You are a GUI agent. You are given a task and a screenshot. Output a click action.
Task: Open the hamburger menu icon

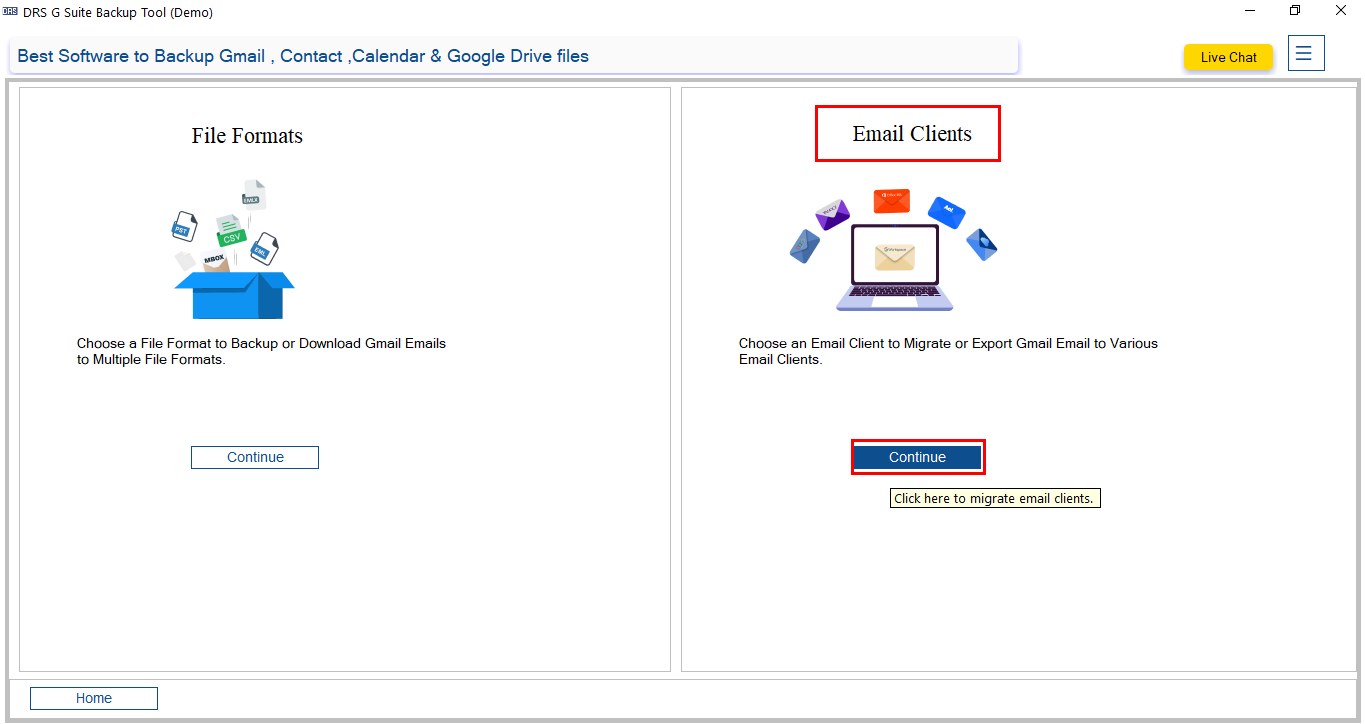click(x=1306, y=54)
